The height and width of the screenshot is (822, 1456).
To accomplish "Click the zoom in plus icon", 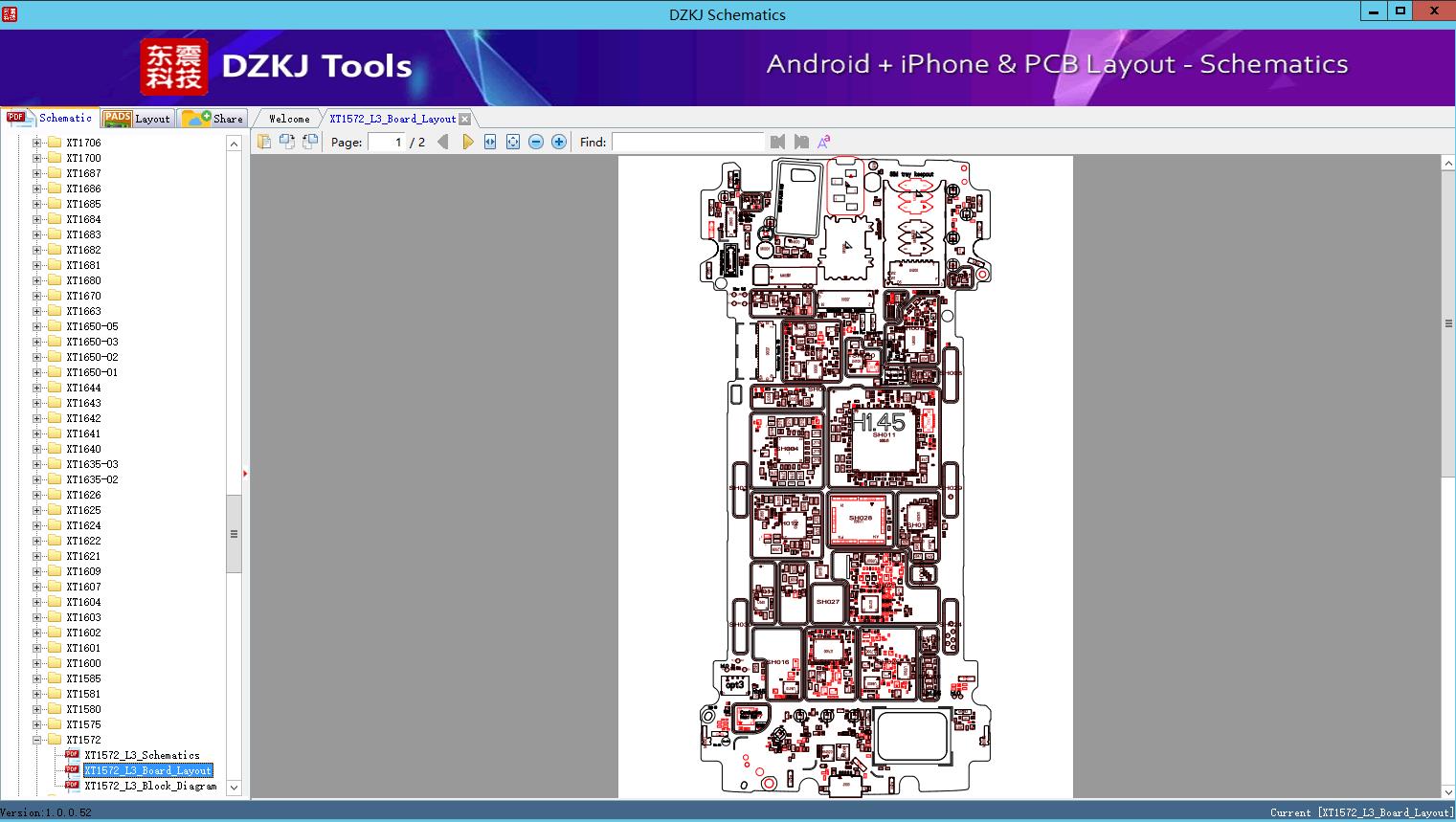I will click(x=559, y=142).
